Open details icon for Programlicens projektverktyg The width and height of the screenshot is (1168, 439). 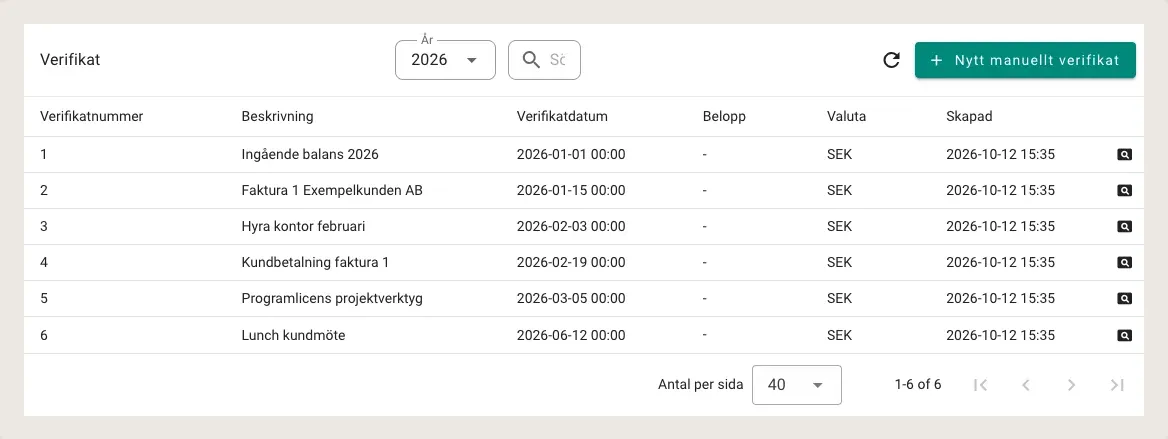coord(1125,298)
